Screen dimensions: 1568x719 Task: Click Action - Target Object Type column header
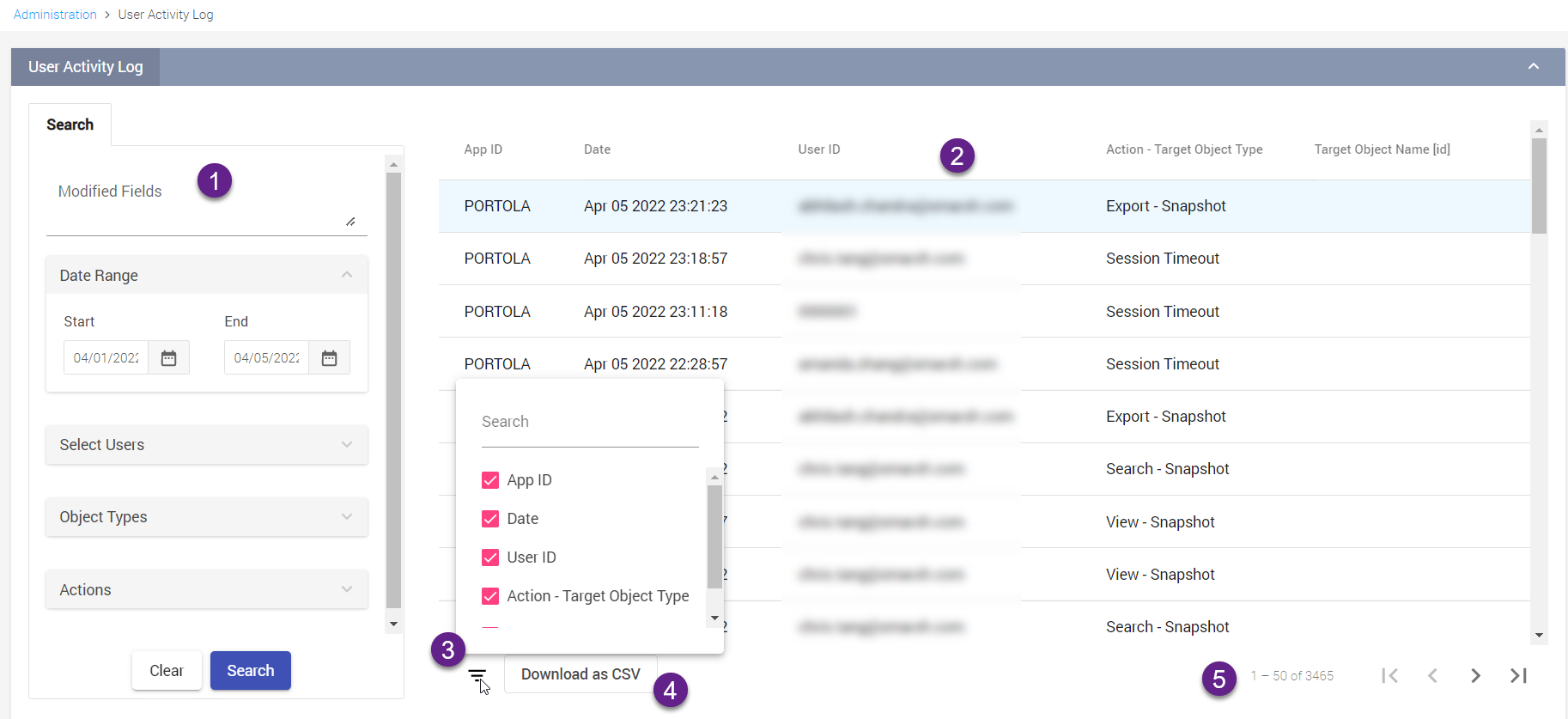(x=1184, y=149)
